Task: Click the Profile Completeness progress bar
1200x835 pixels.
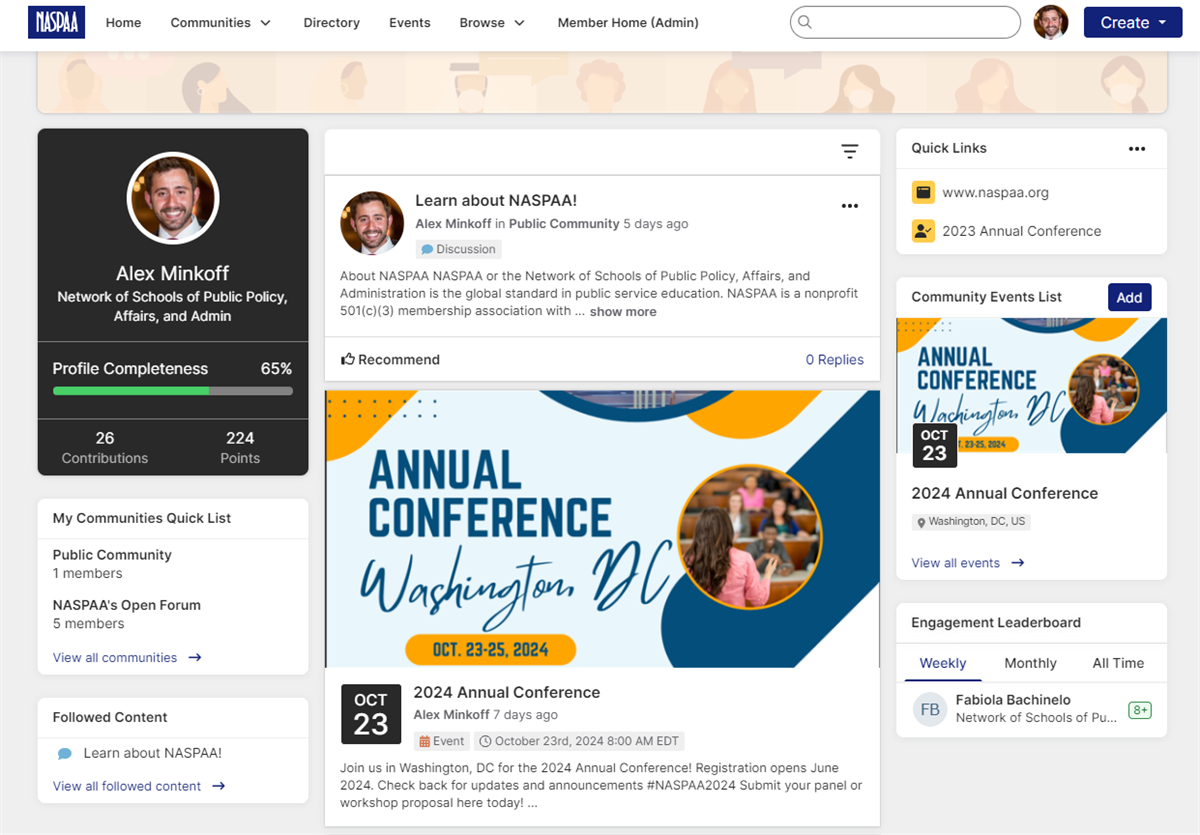Action: pos(173,391)
